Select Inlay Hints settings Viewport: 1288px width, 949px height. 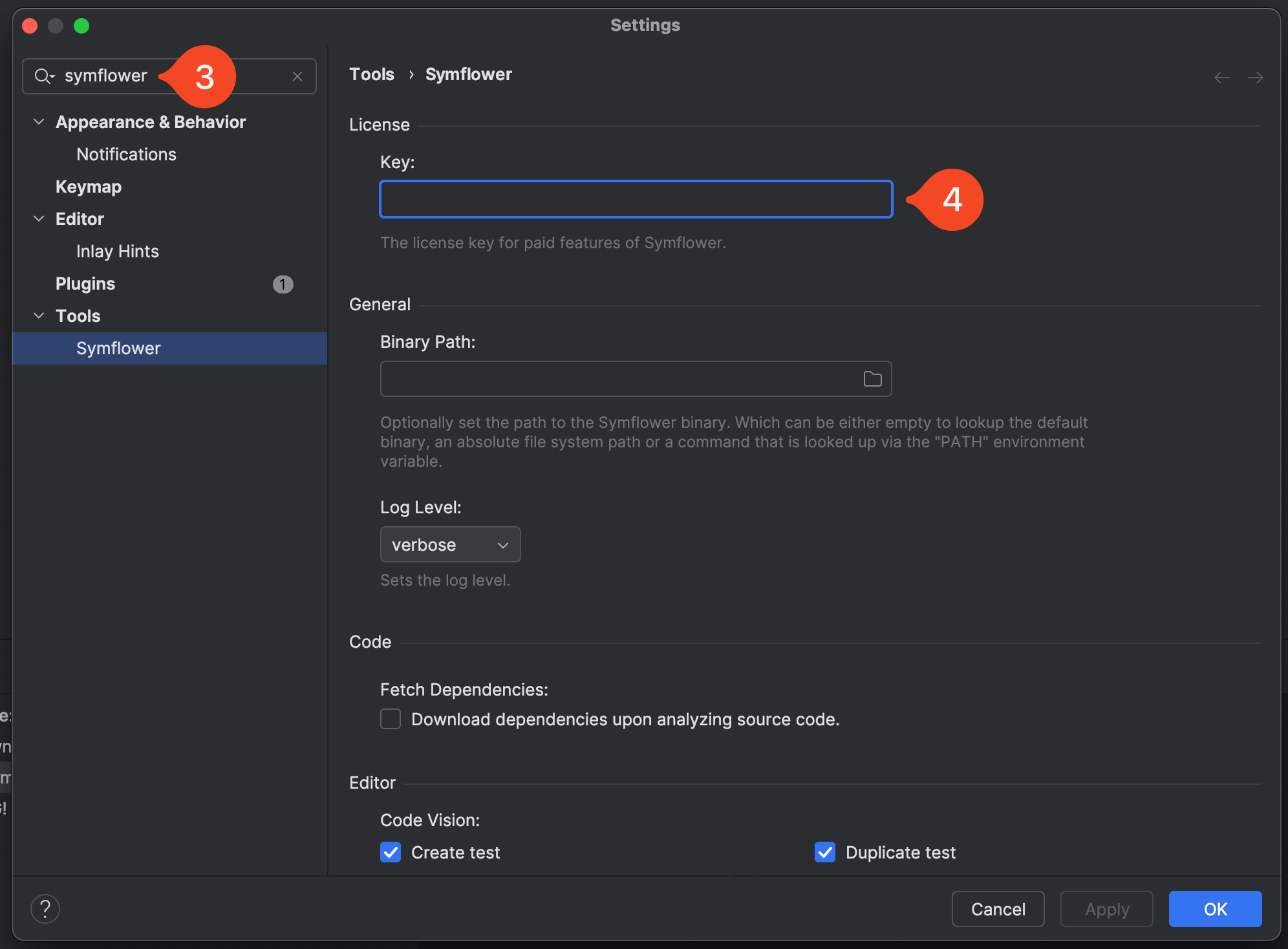118,251
